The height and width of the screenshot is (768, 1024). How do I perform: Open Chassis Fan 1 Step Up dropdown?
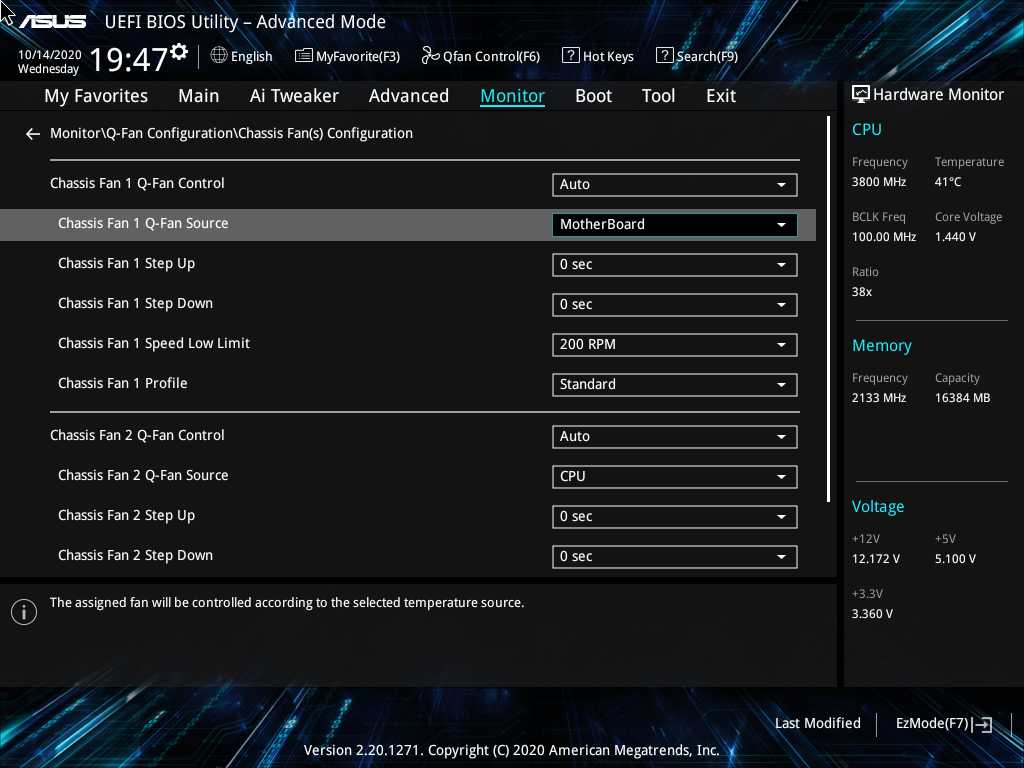(675, 265)
